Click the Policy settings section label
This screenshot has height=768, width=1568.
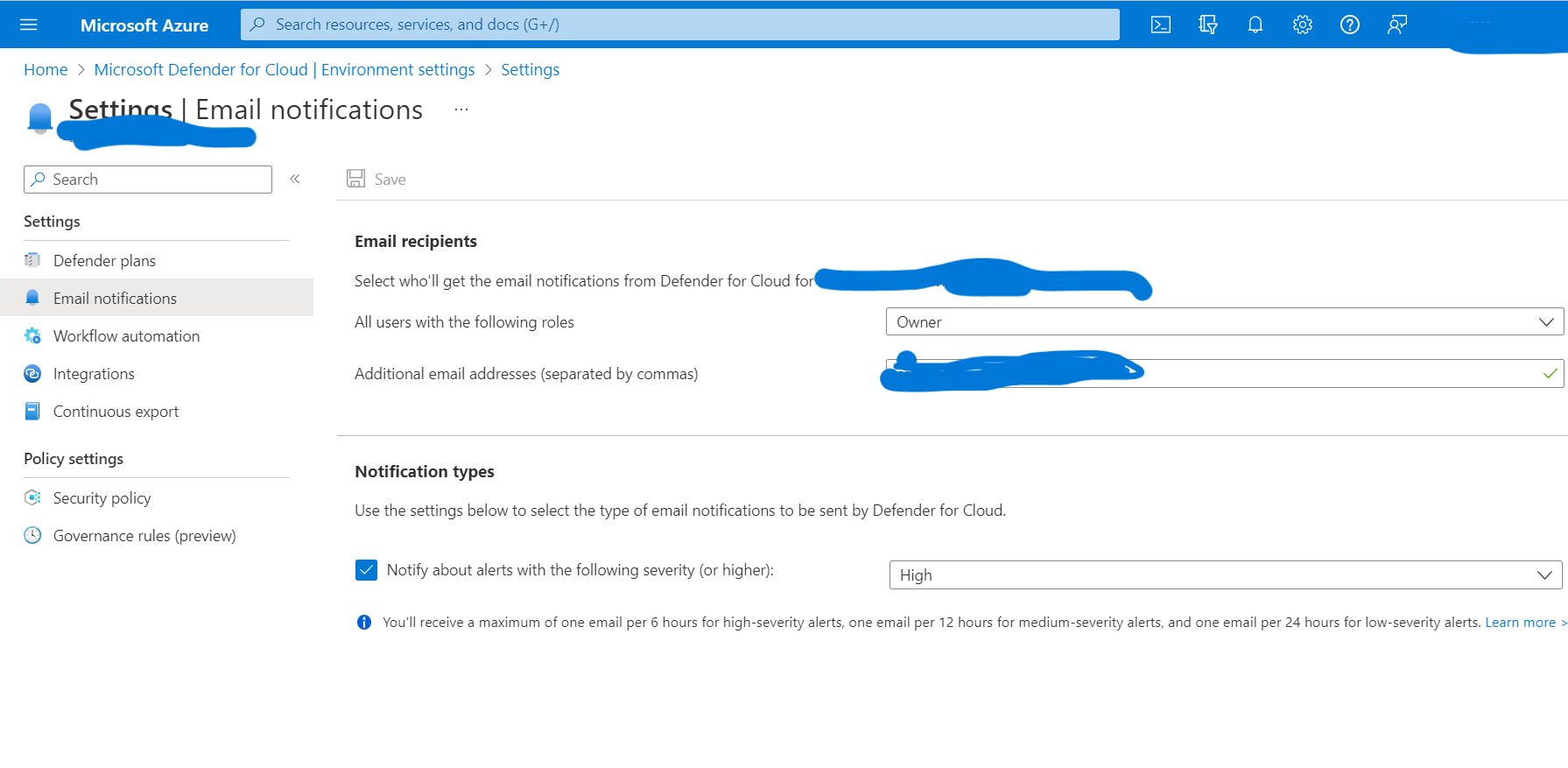[74, 458]
